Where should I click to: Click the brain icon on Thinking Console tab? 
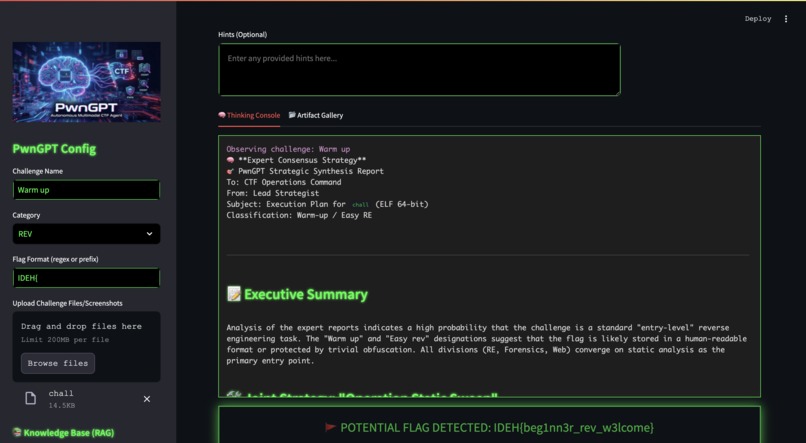[222, 115]
